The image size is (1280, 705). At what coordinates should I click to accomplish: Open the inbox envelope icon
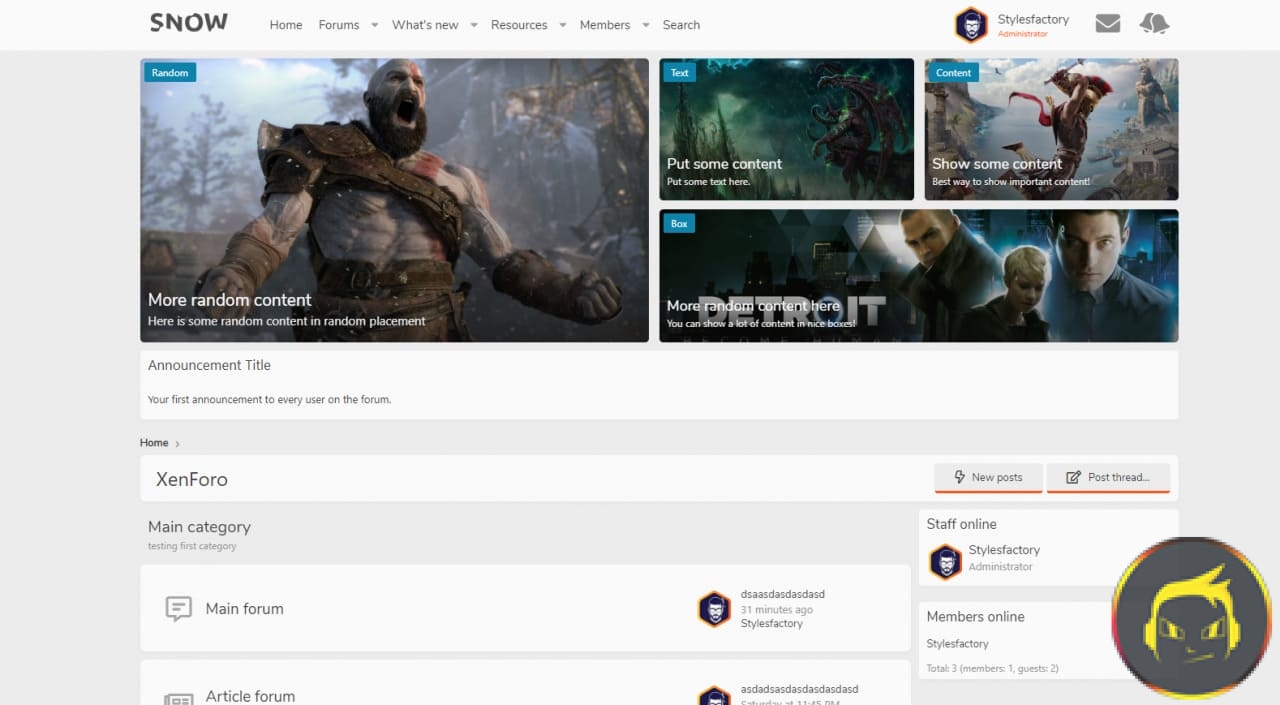click(1107, 24)
